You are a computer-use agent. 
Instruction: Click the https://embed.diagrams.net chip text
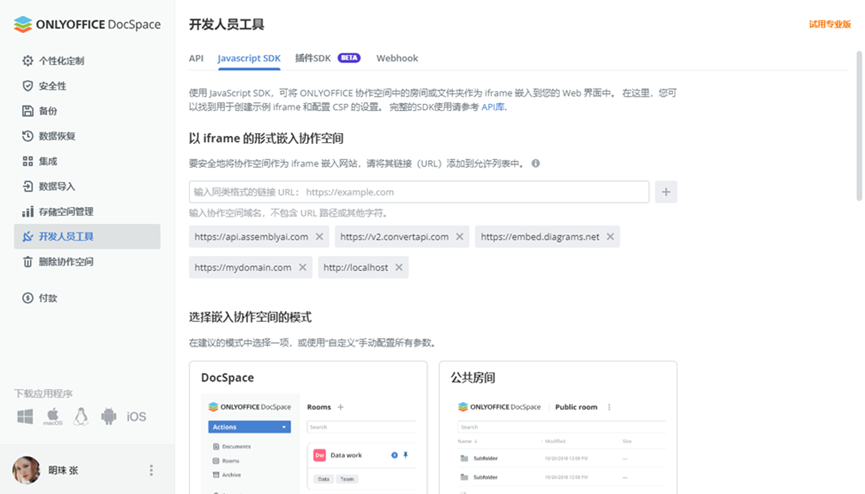coord(540,237)
